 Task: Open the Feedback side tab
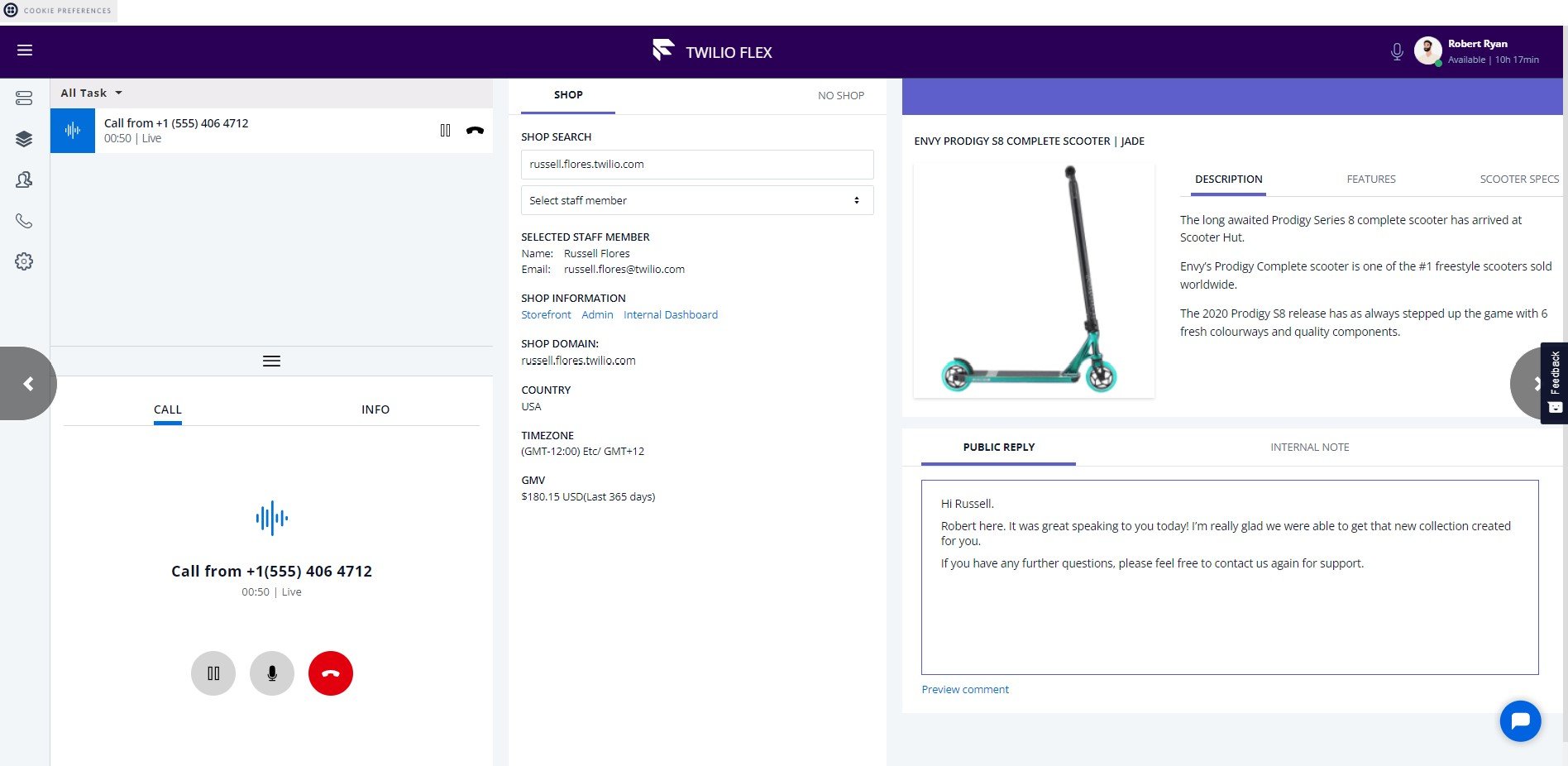coord(1555,383)
